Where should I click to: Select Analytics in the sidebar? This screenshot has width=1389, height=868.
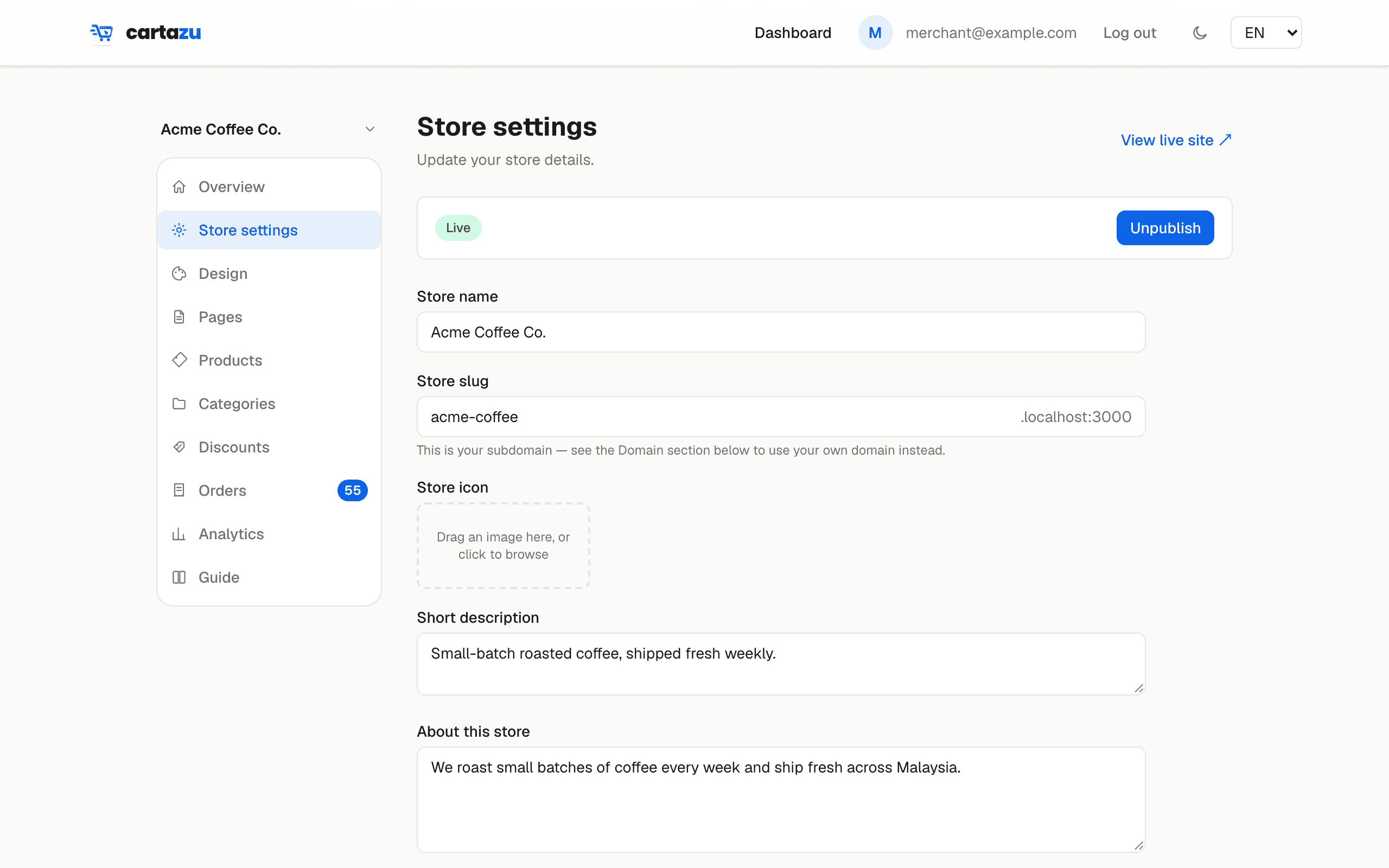tap(269, 534)
